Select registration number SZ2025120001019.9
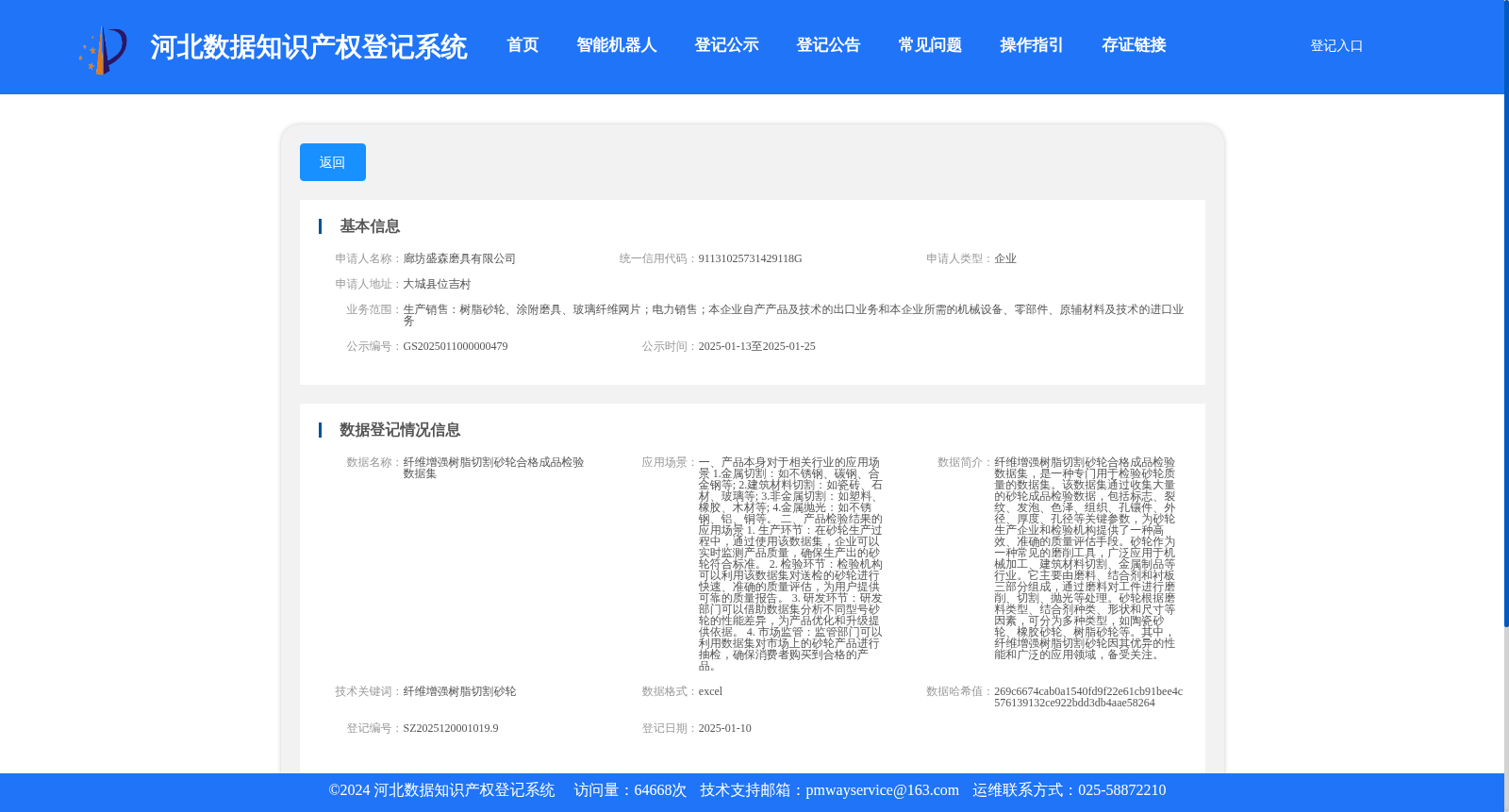 (451, 728)
